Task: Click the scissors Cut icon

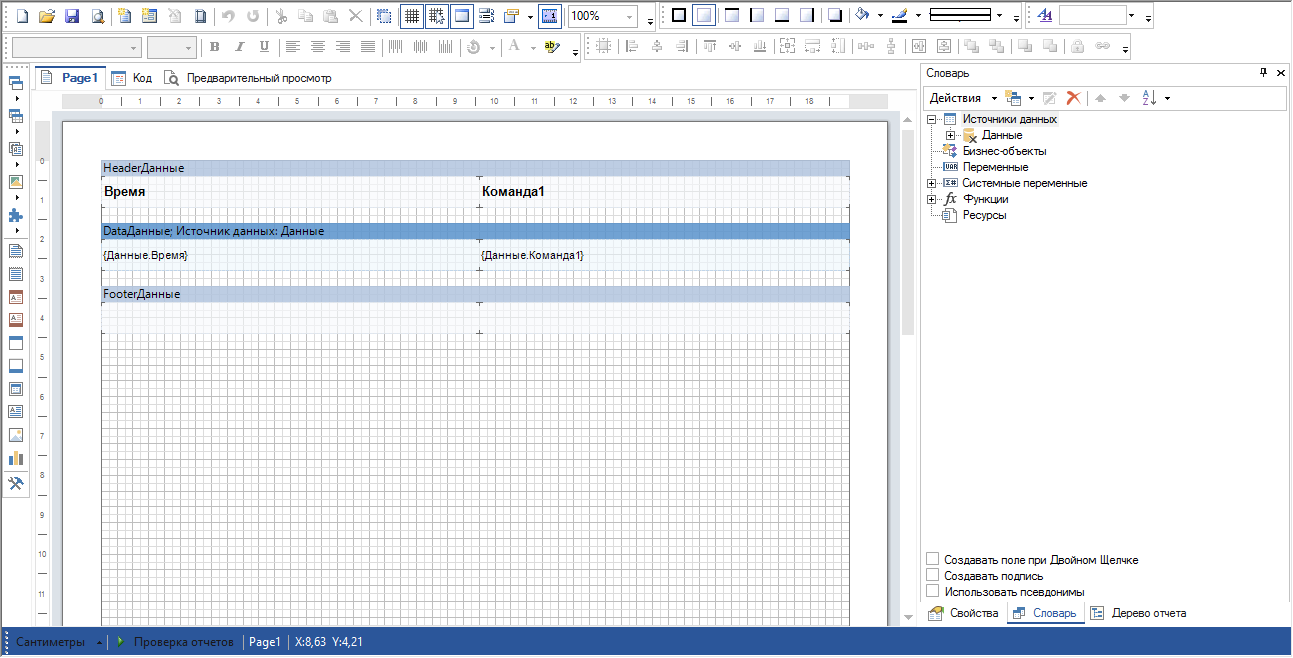Action: pos(281,16)
